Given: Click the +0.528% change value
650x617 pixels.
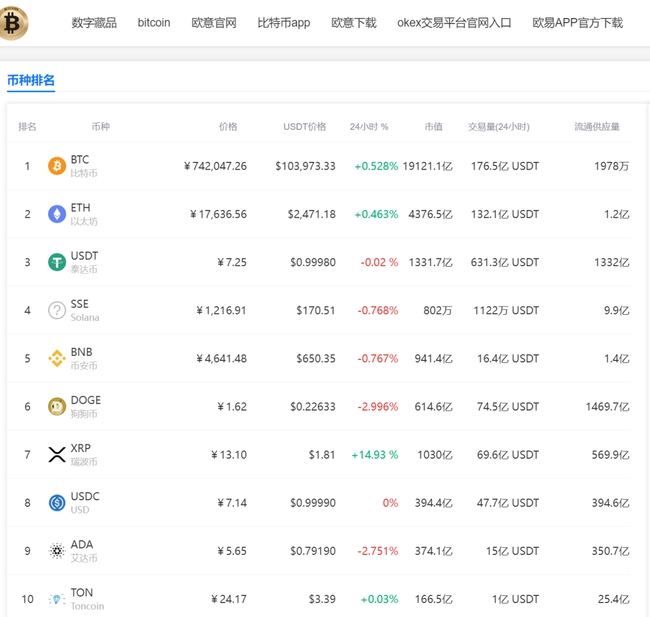Looking at the screenshot, I should click(376, 166).
